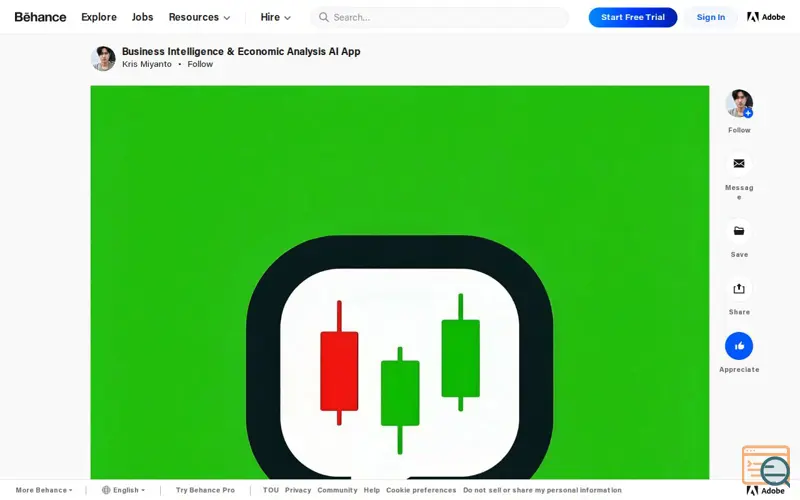Click the Message envelope icon

click(x=739, y=164)
